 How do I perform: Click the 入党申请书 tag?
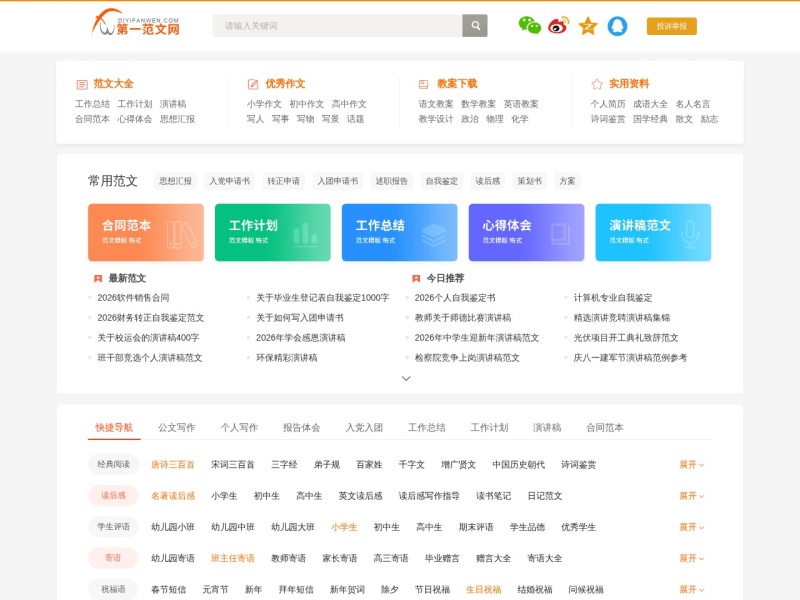230,181
